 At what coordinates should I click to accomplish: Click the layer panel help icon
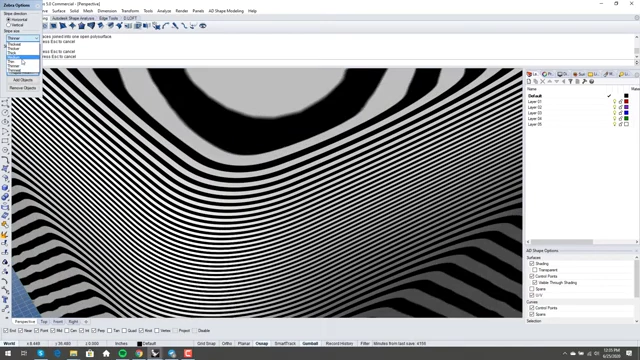pos(591,82)
